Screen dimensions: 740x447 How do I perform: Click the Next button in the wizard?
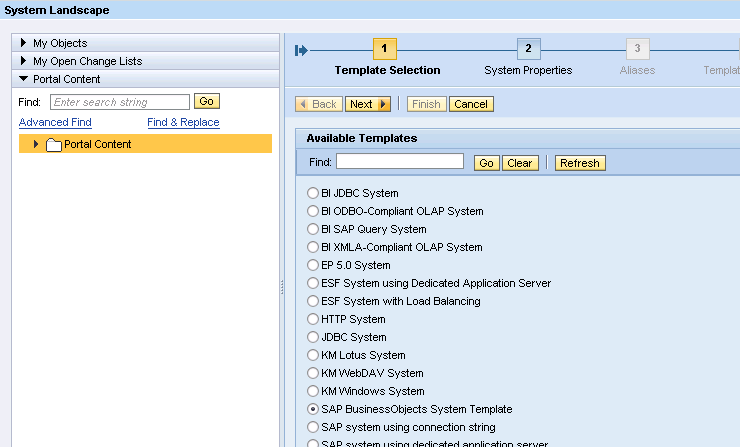coord(367,104)
